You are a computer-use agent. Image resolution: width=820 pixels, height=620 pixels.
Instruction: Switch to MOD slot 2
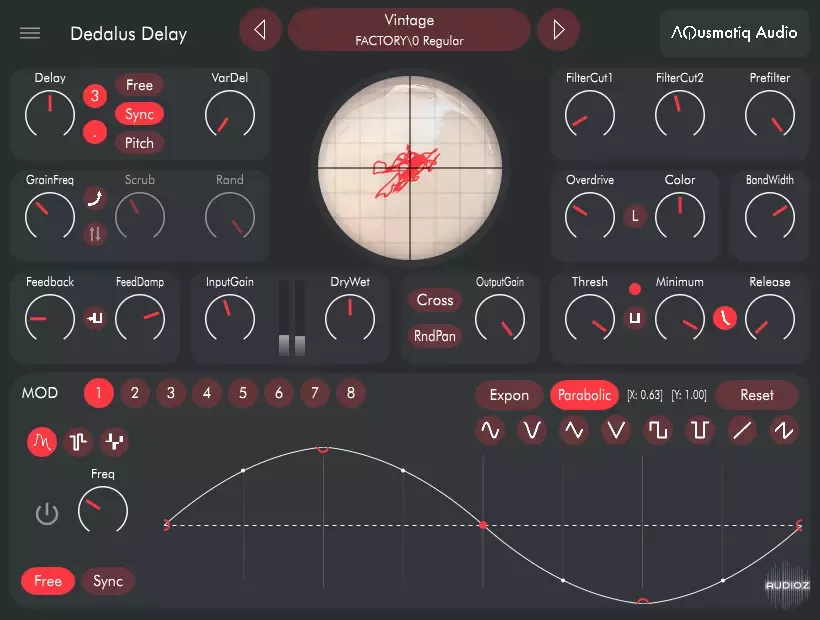point(135,393)
